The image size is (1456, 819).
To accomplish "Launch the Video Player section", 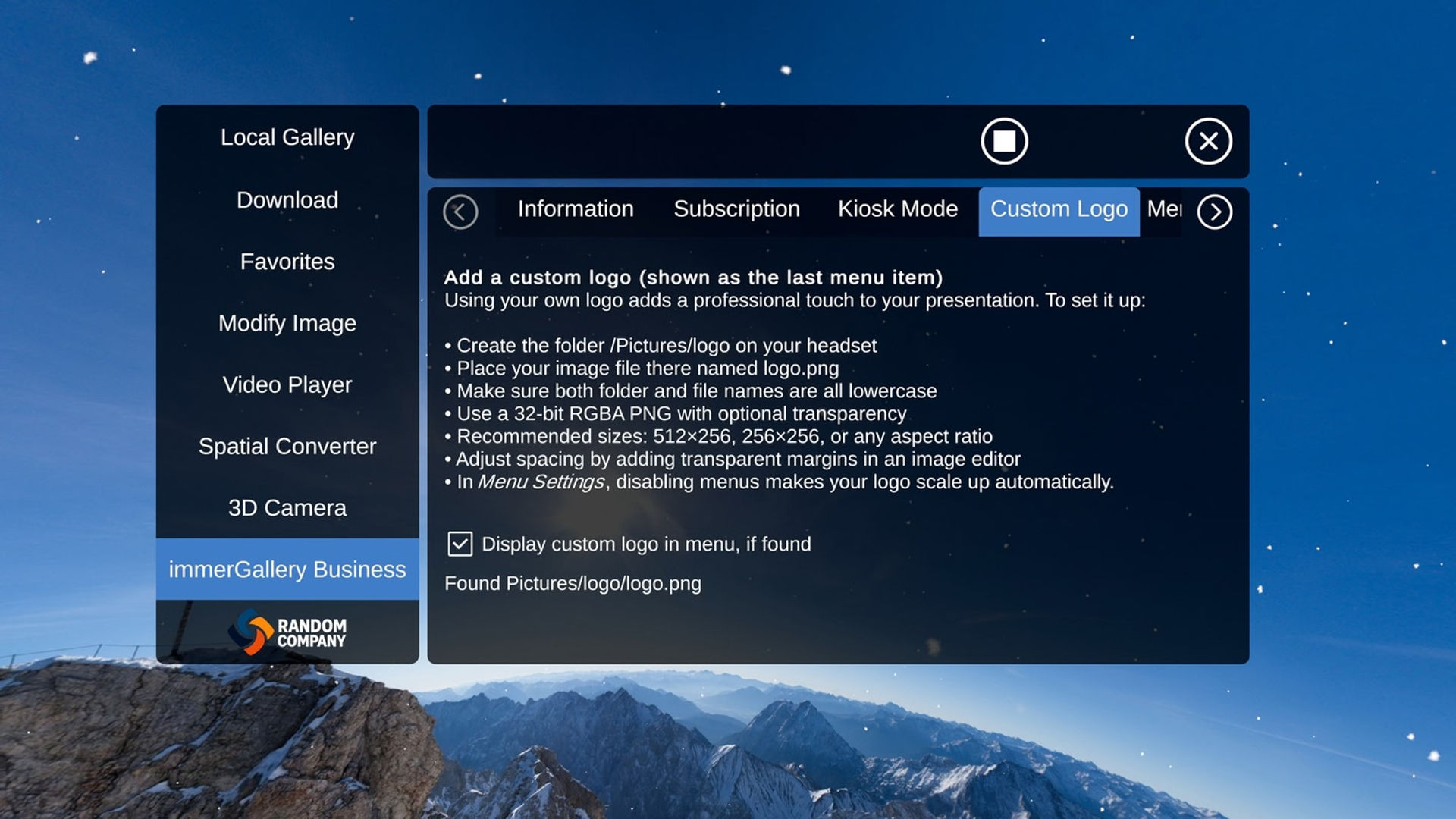I will (287, 384).
